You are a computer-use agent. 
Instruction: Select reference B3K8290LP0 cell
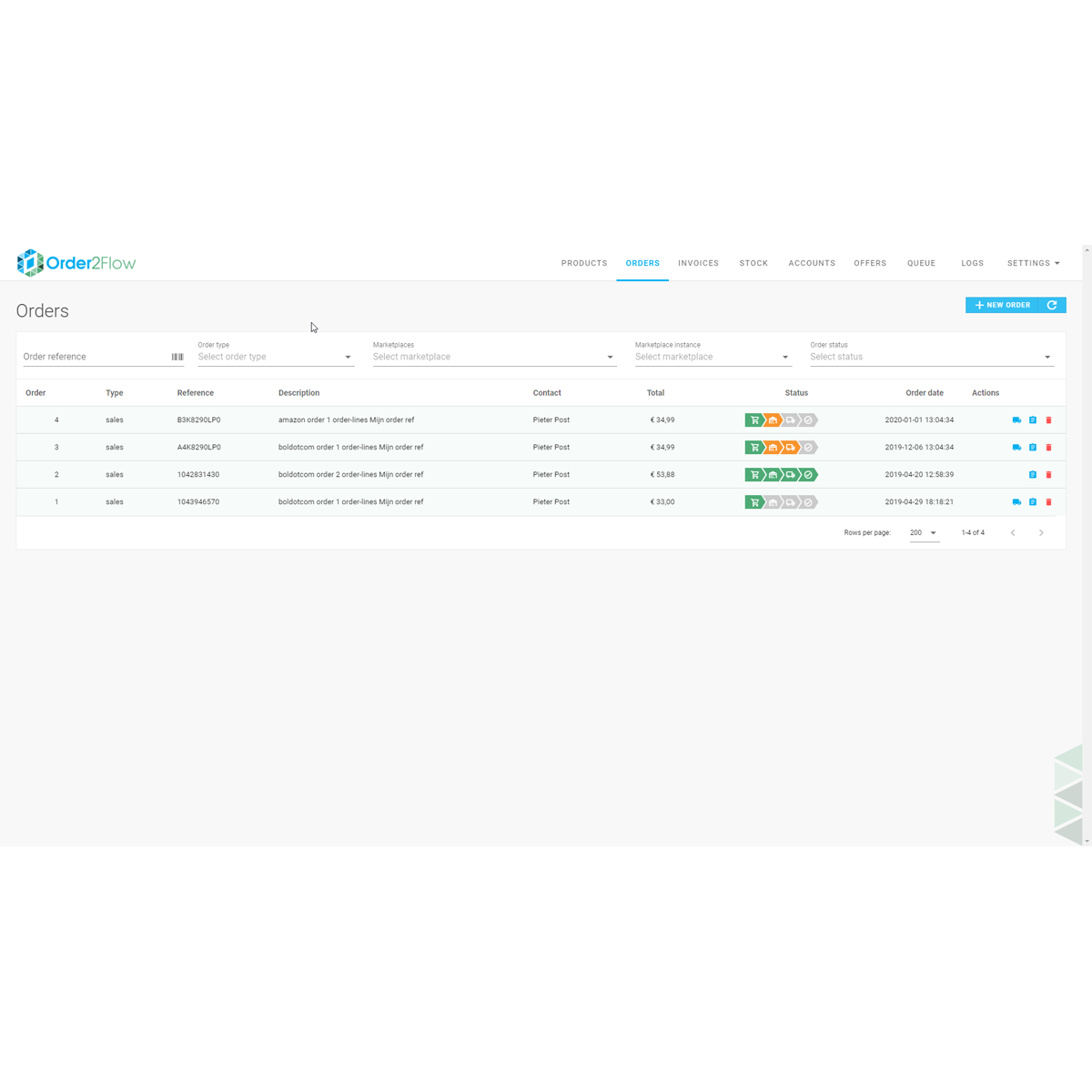[198, 420]
